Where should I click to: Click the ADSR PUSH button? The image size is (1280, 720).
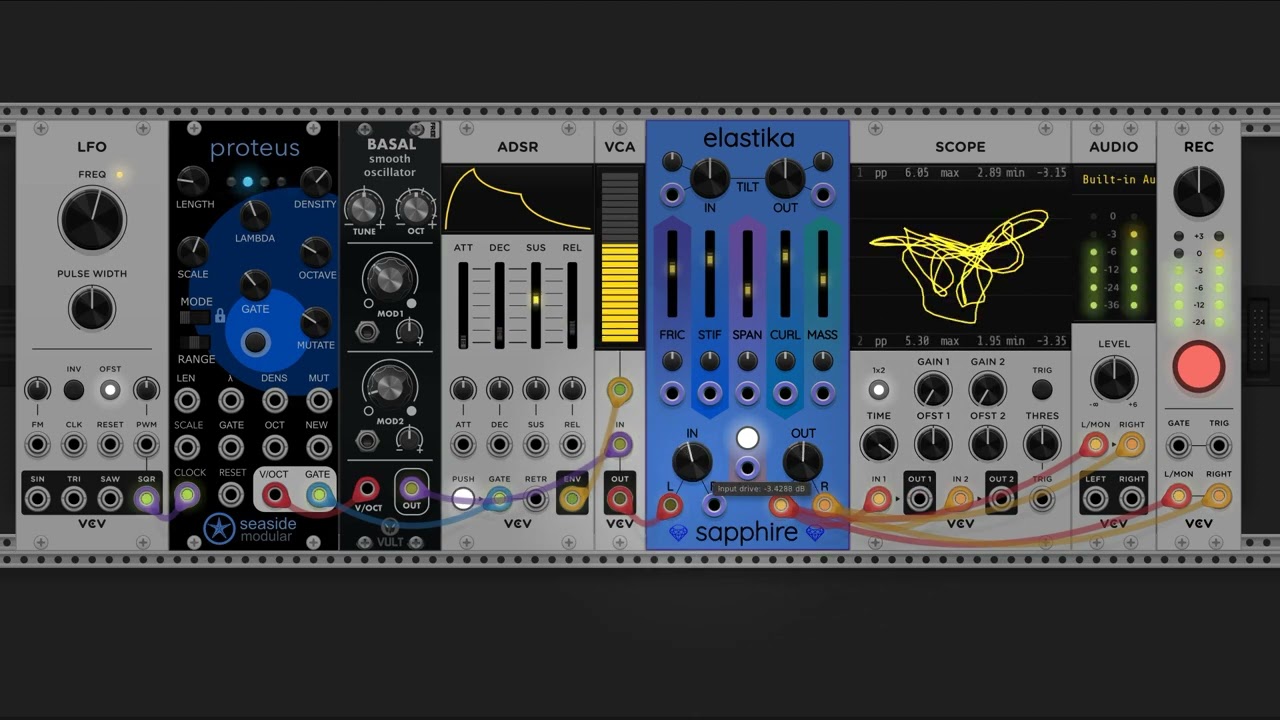tap(463, 498)
